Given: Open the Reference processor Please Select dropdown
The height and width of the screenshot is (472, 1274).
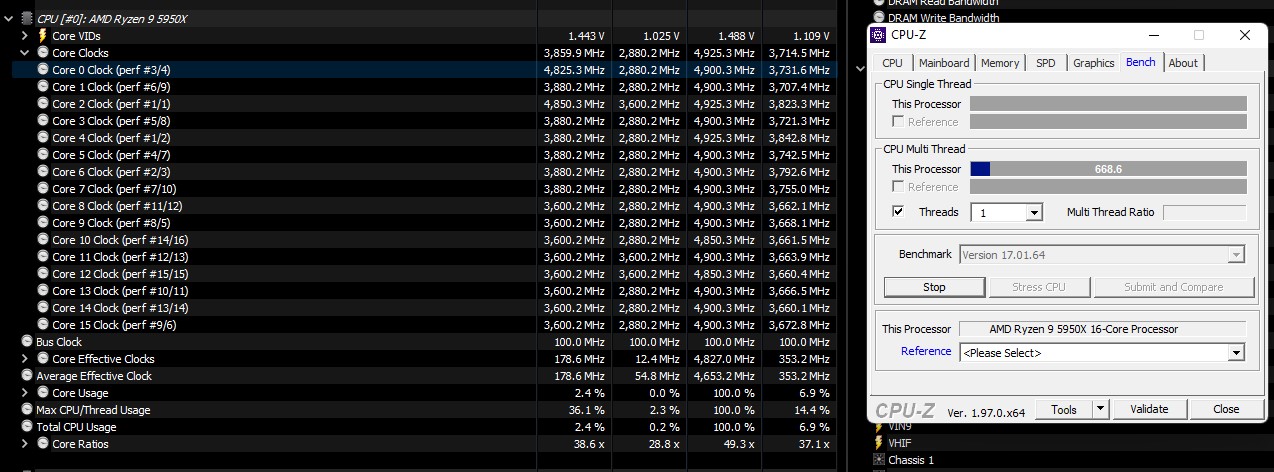Looking at the screenshot, I should pos(1236,352).
